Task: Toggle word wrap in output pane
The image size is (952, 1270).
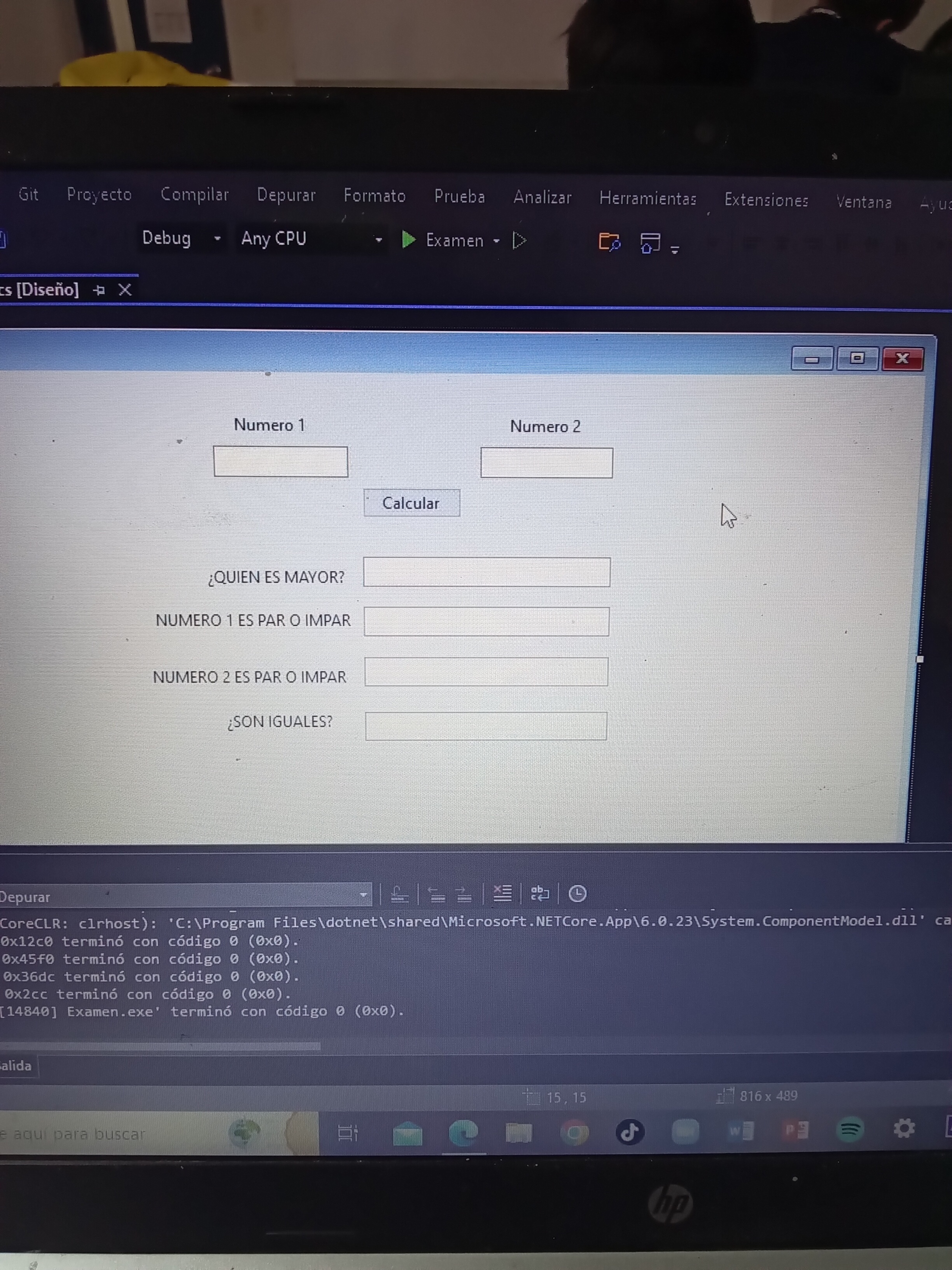Action: pos(539,893)
